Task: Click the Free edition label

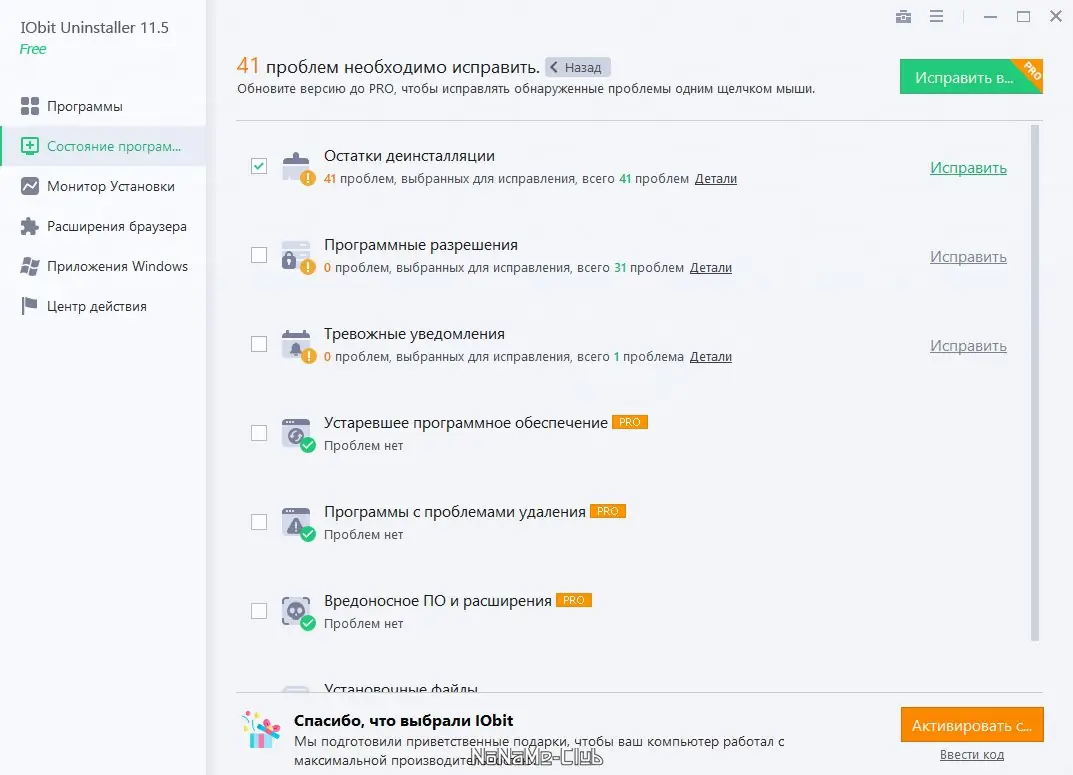Action: tap(33, 49)
